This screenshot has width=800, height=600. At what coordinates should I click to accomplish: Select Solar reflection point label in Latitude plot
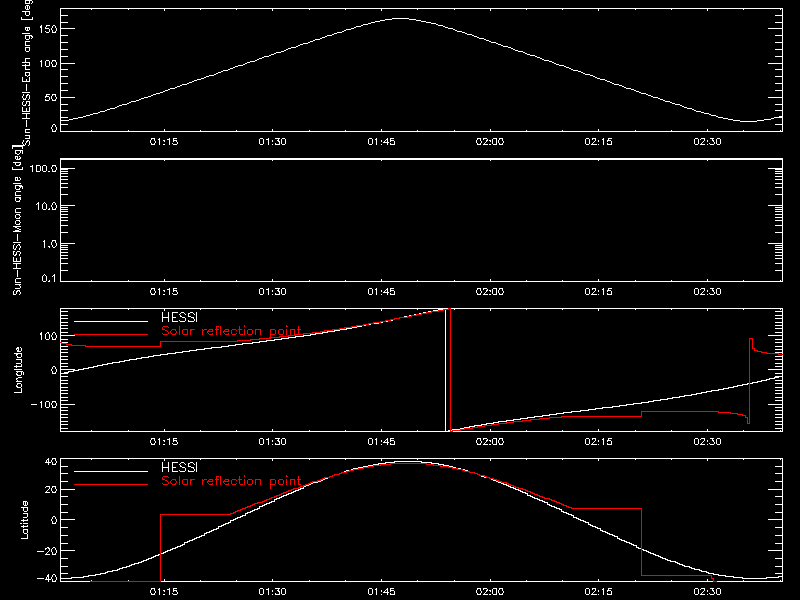[x=231, y=481]
